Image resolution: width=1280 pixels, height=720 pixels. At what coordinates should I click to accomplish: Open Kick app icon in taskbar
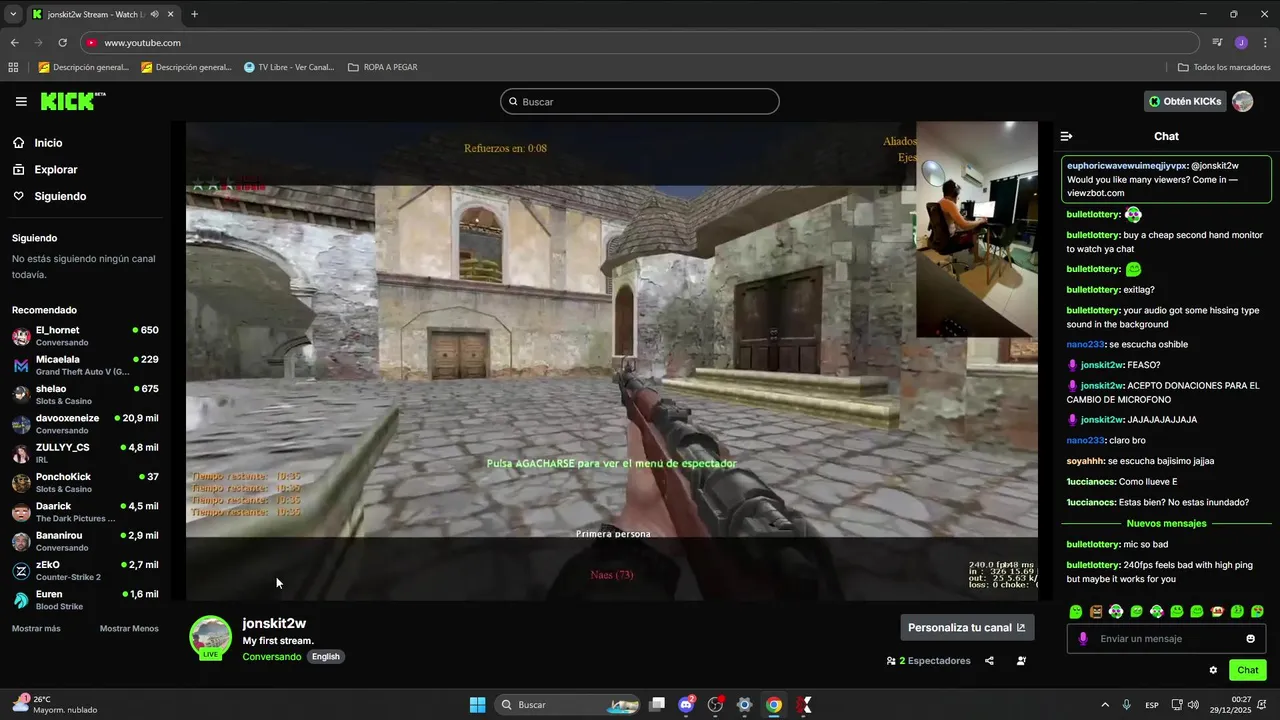804,705
